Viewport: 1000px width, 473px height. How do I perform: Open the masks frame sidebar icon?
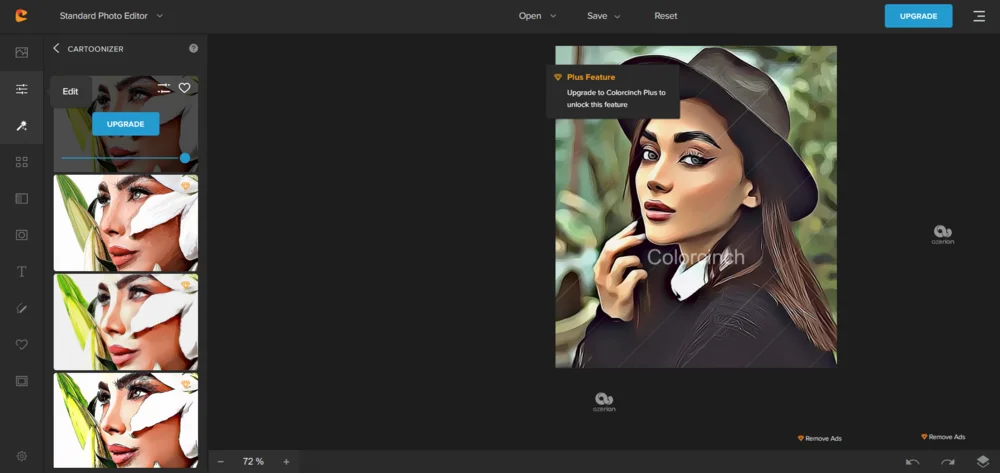point(22,235)
